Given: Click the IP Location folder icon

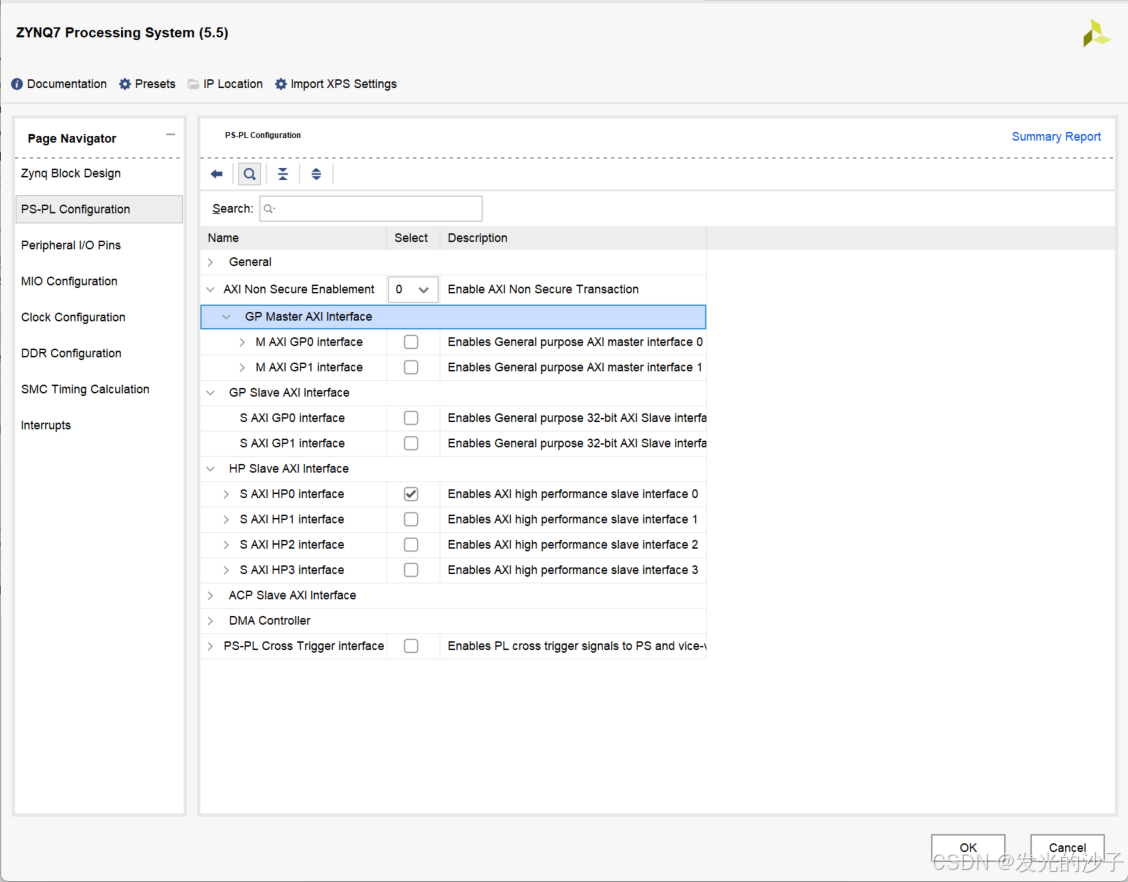Looking at the screenshot, I should [x=194, y=84].
